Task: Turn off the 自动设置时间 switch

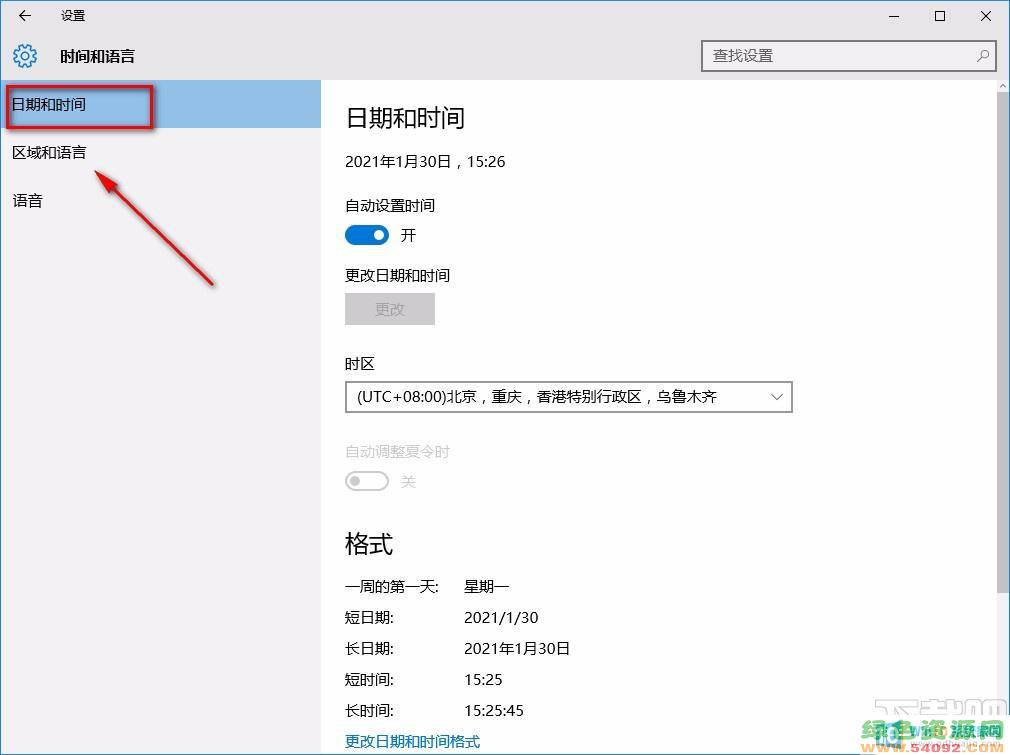Action: coord(367,235)
